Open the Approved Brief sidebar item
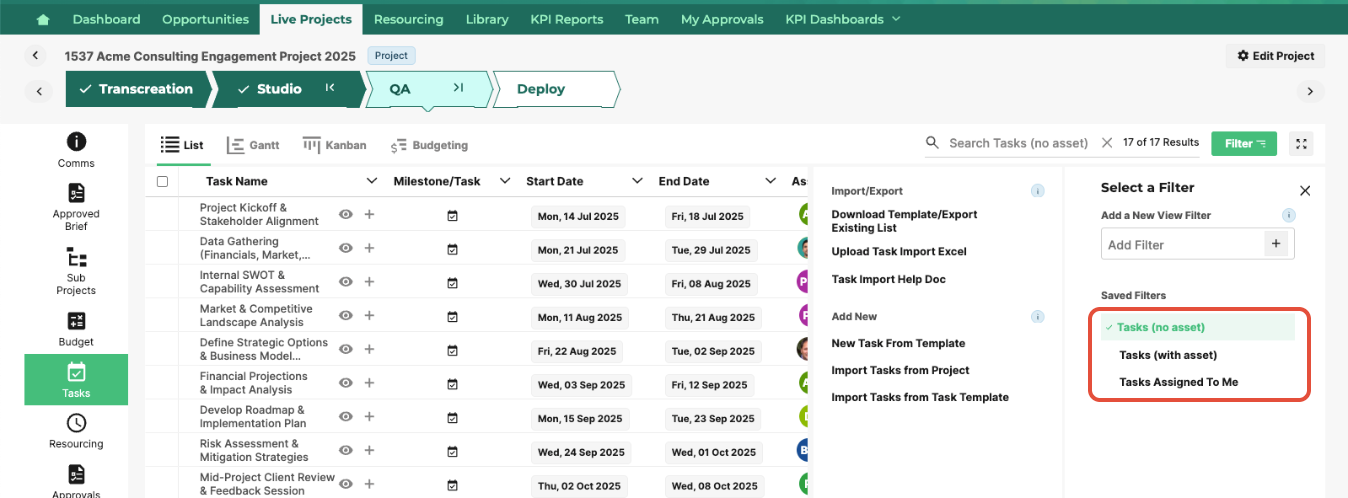Viewport: 1348px width, 498px height. 76,207
